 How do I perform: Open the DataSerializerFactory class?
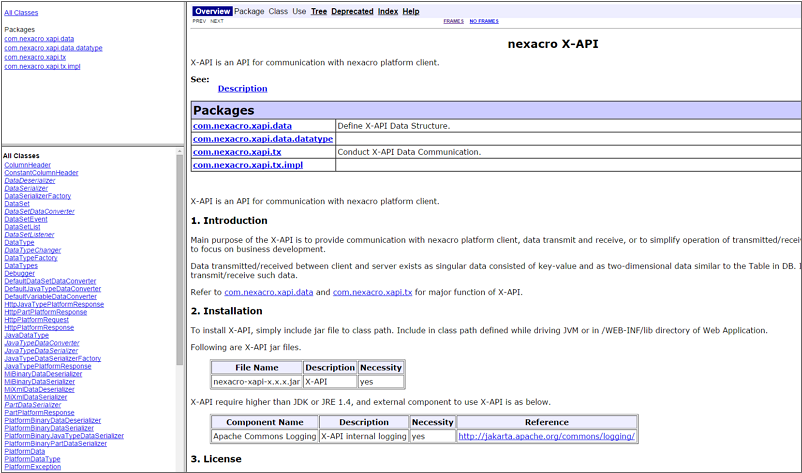click(x=38, y=196)
